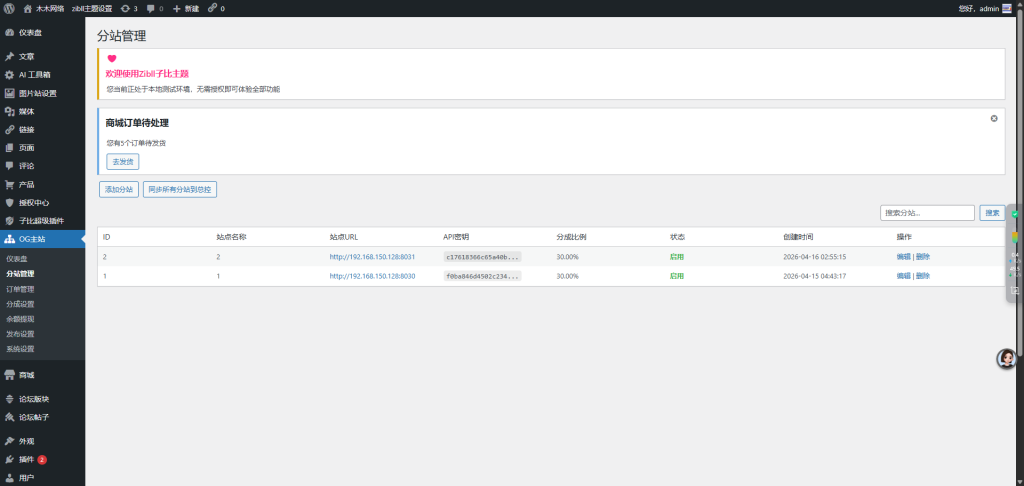The image size is (1024, 486).
Task: Delete the sub-site with ID 2
Action: 923,257
